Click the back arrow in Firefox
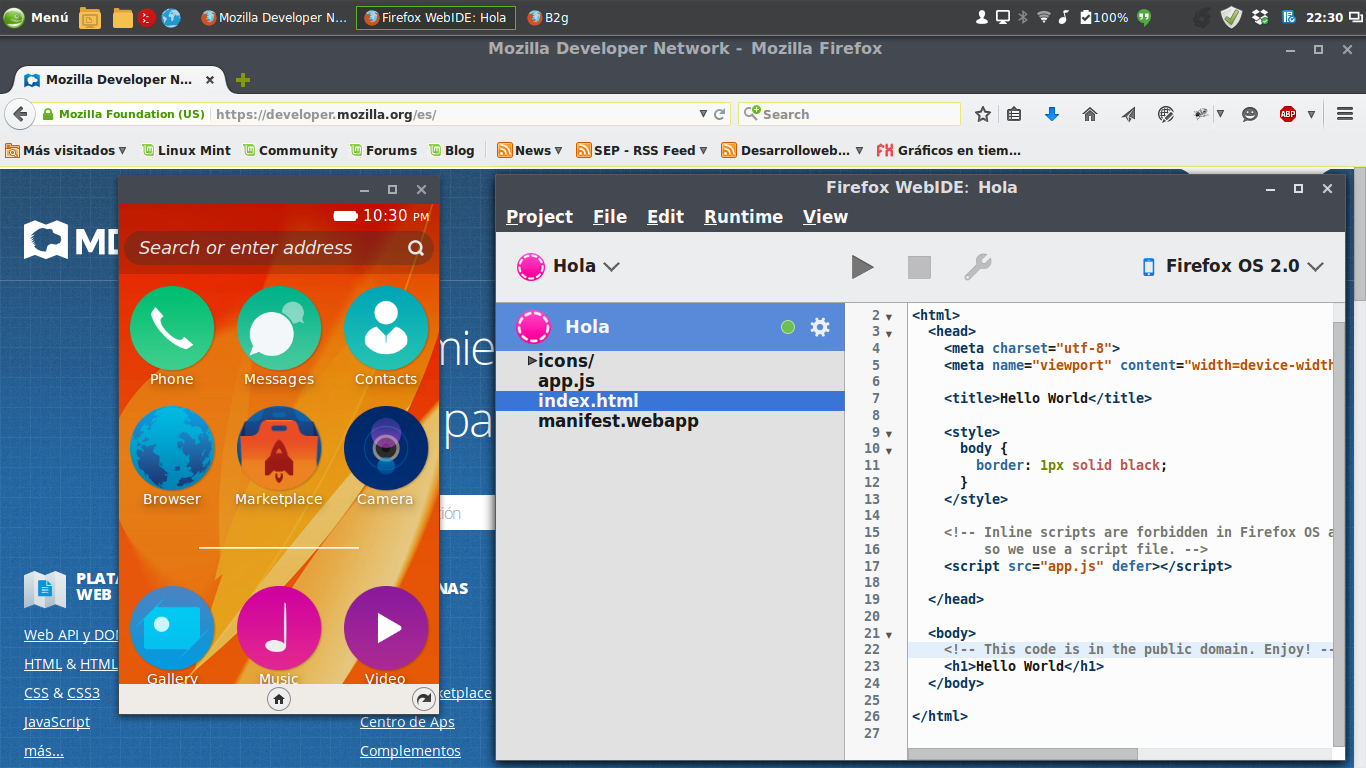Image resolution: width=1366 pixels, height=768 pixels. pos(19,114)
